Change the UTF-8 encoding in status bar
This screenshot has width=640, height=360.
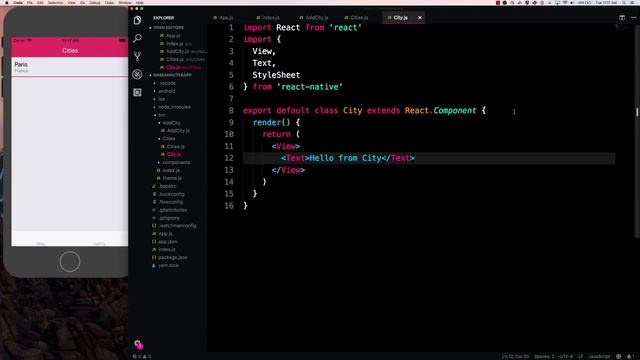[566, 356]
